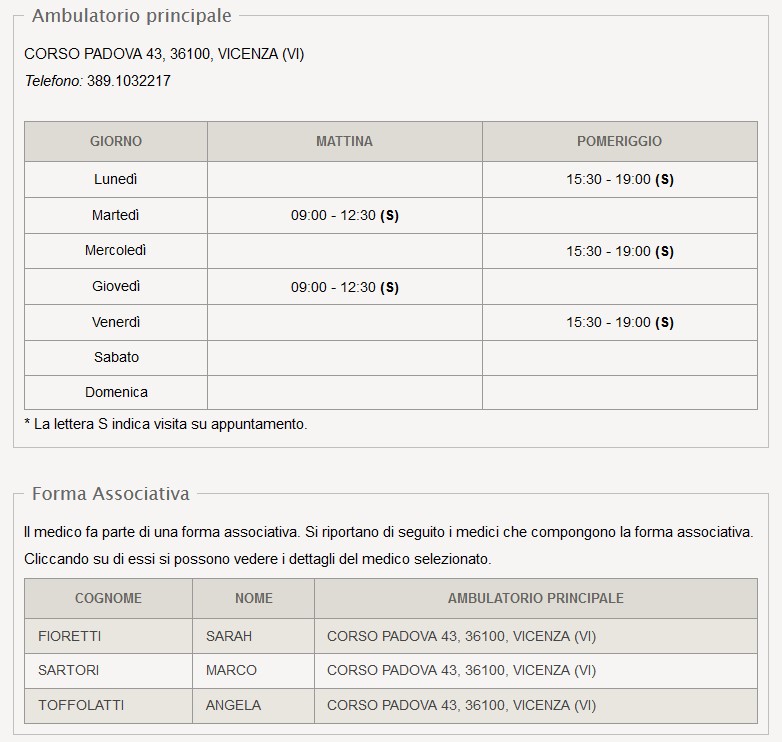The height and width of the screenshot is (742, 782).
Task: Click Martedì morning slot 09:00 - 12:30
Action: (x=344, y=215)
